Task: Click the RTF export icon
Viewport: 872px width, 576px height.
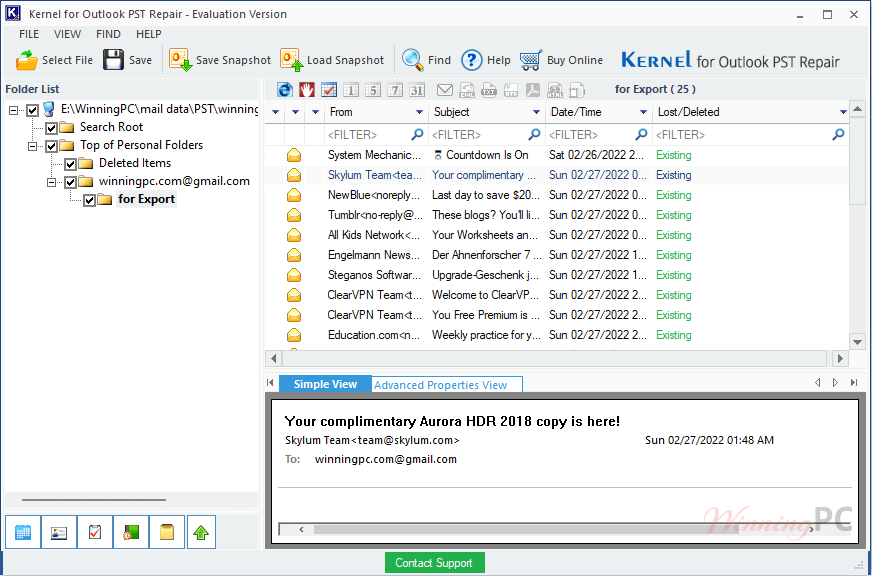Action: coord(511,90)
